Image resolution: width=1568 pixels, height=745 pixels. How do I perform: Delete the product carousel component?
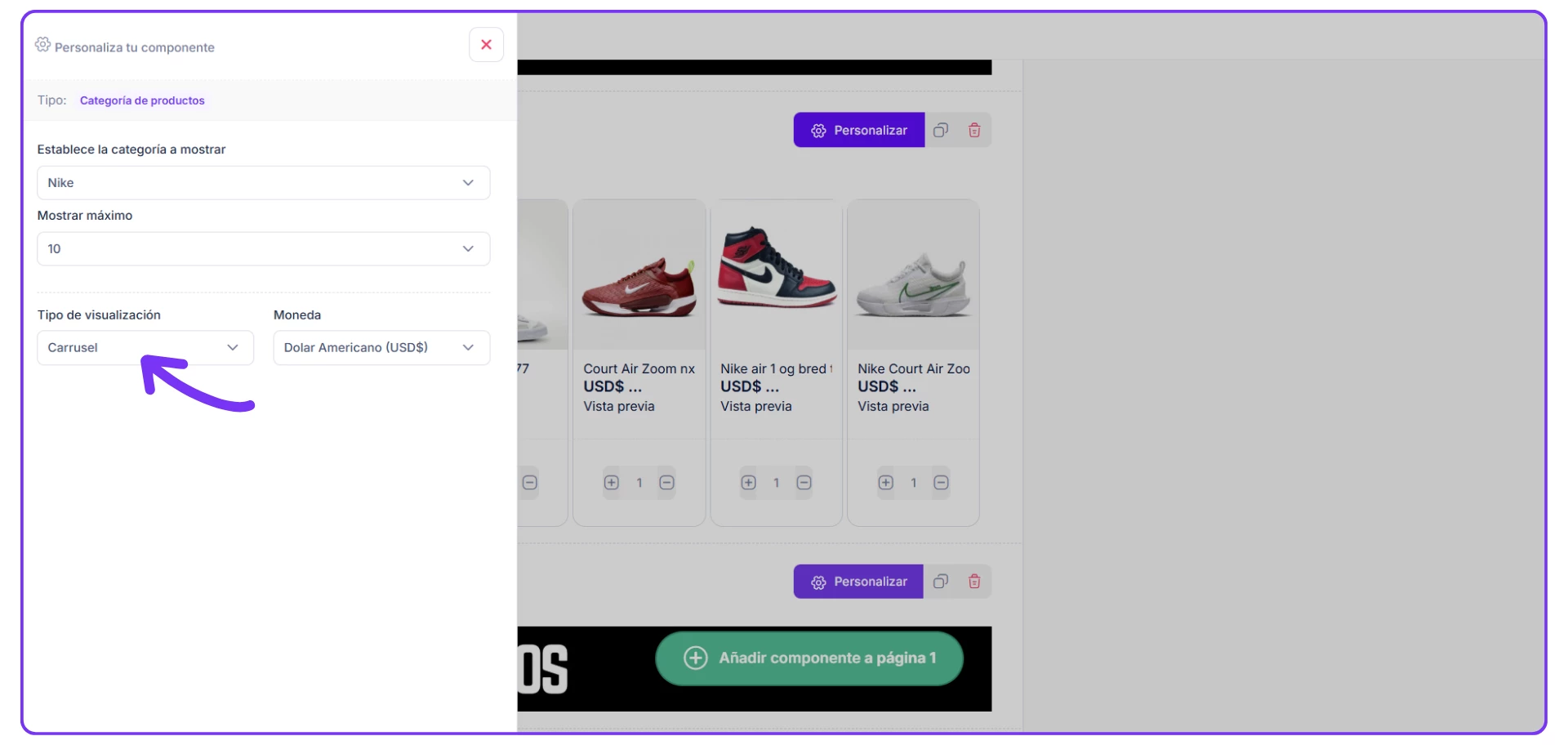[x=974, y=131]
